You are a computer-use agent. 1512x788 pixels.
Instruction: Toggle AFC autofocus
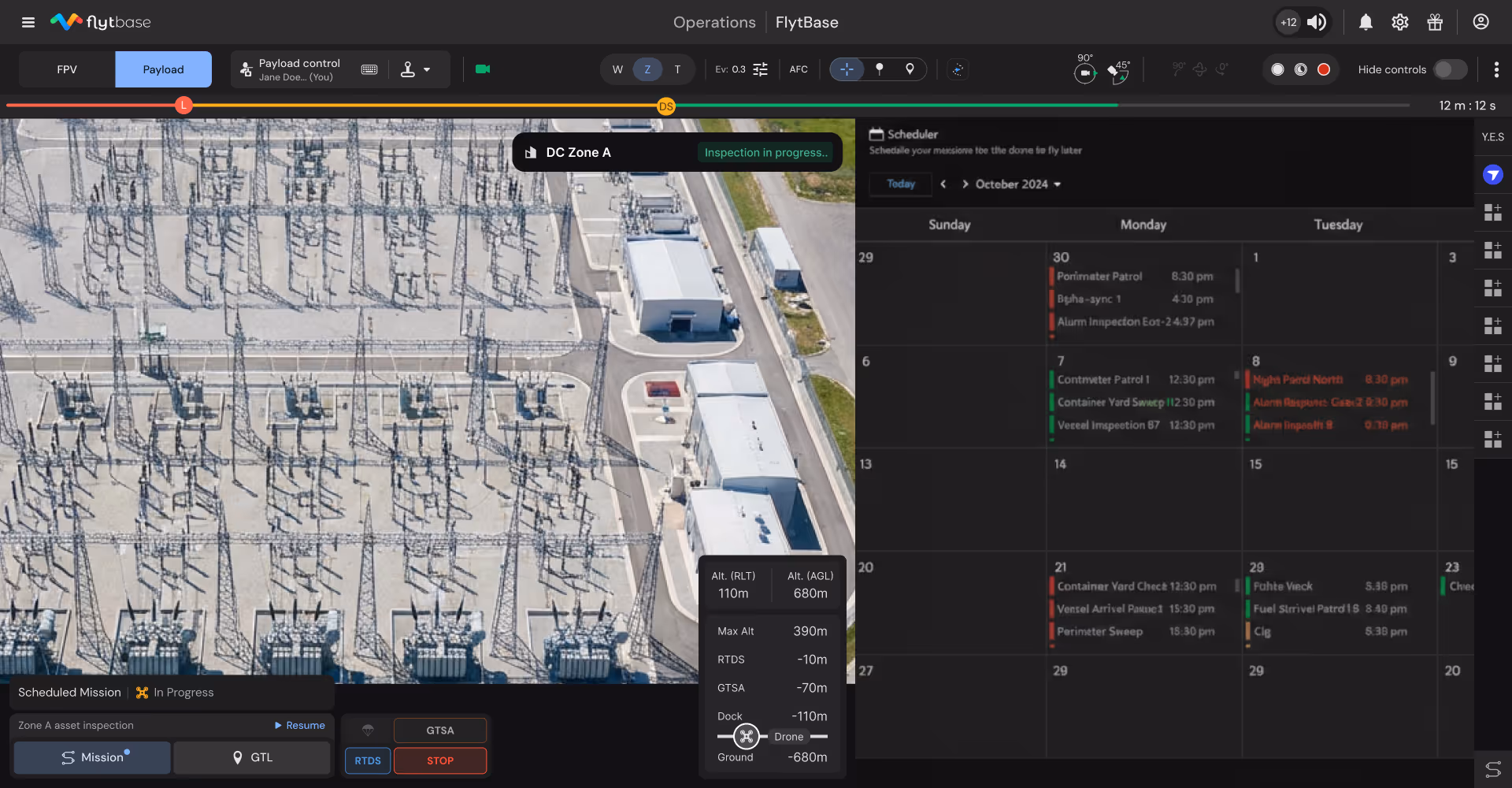pyautogui.click(x=799, y=69)
